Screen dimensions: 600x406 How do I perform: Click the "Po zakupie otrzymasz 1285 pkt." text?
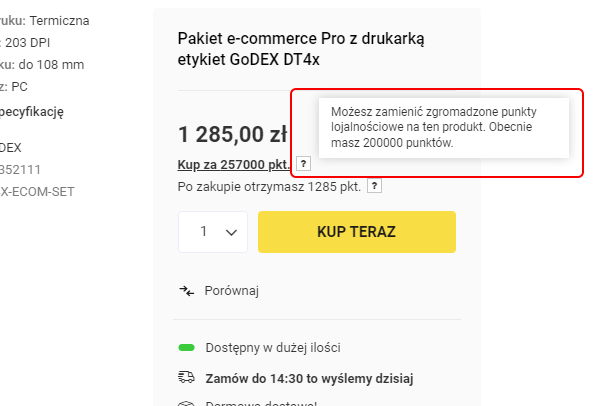pyautogui.click(x=269, y=186)
